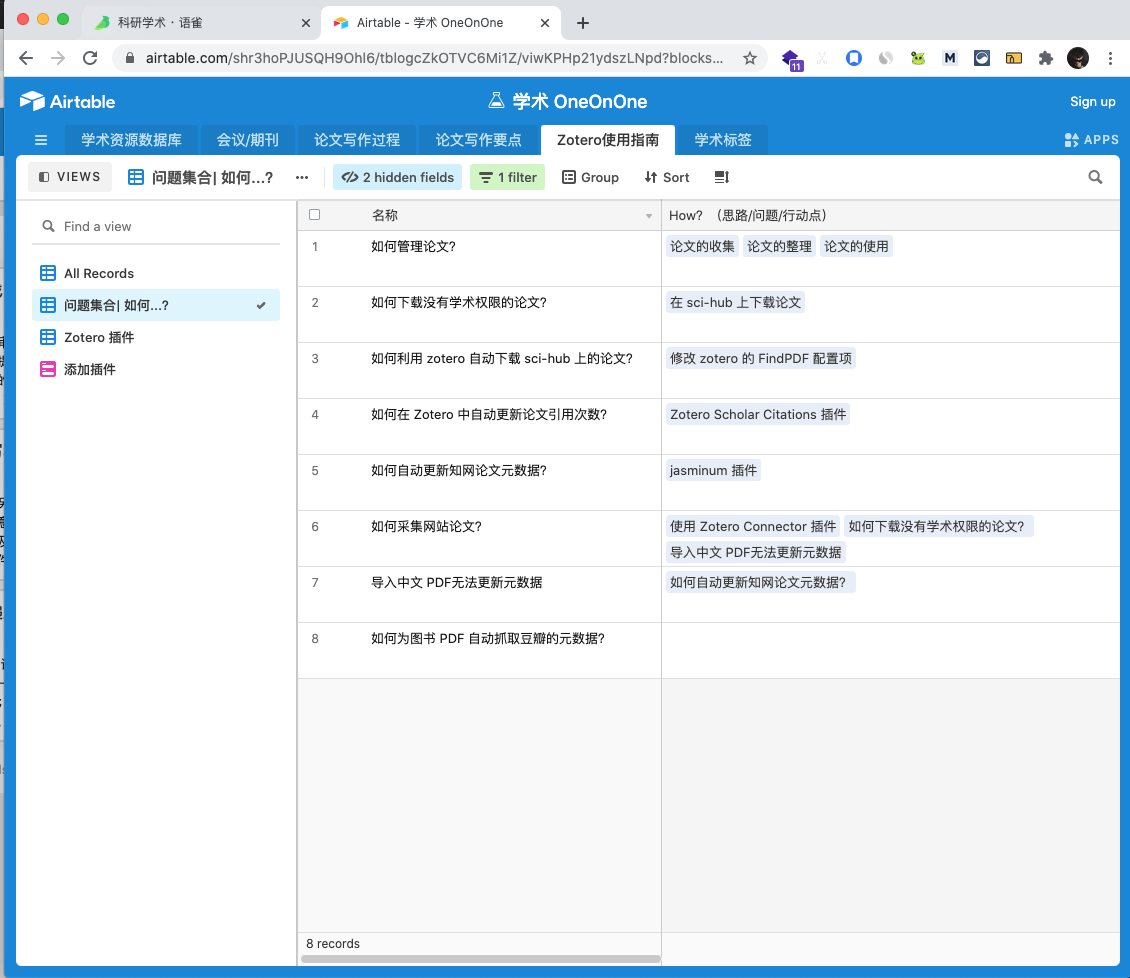The height and width of the screenshot is (978, 1130).
Task: Open the 2 hidden fields menu
Action: click(x=398, y=177)
